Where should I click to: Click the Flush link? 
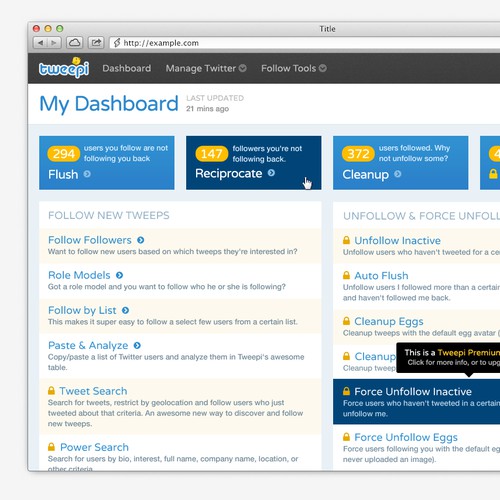pyautogui.click(x=63, y=174)
